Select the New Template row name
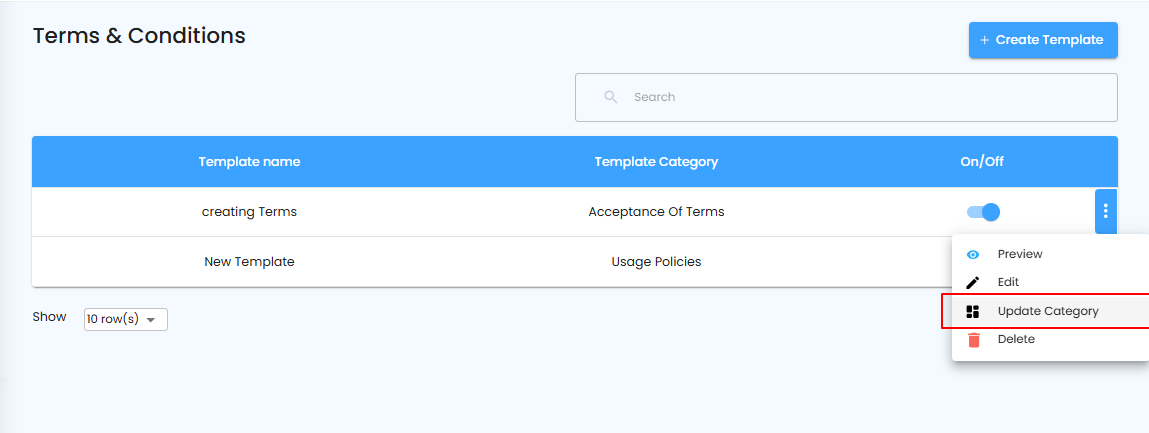The image size is (1149, 433). (249, 262)
